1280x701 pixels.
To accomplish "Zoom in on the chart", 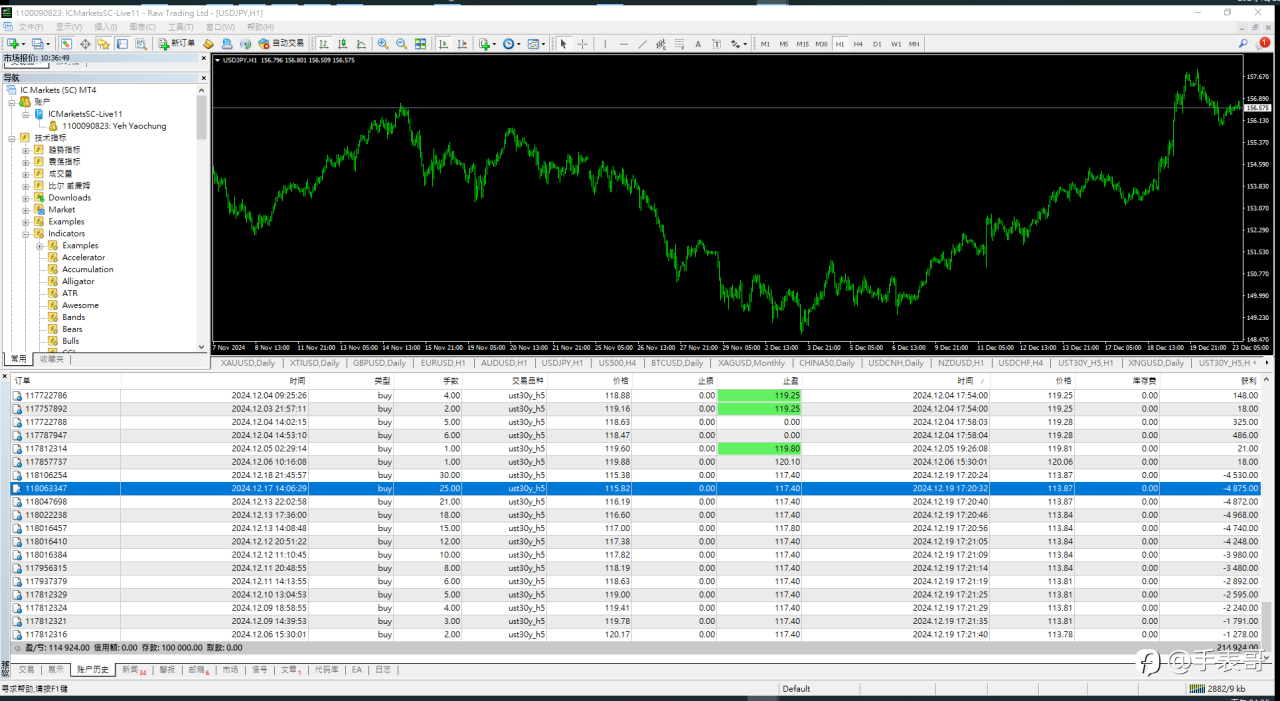I will point(383,44).
